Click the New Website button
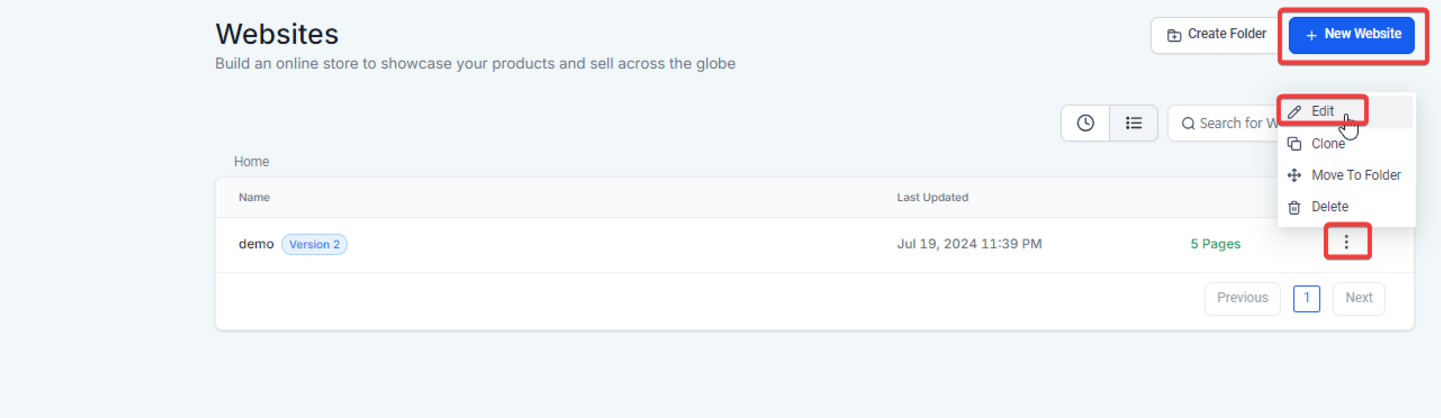Screen dimensions: 1441x418 1351,35
